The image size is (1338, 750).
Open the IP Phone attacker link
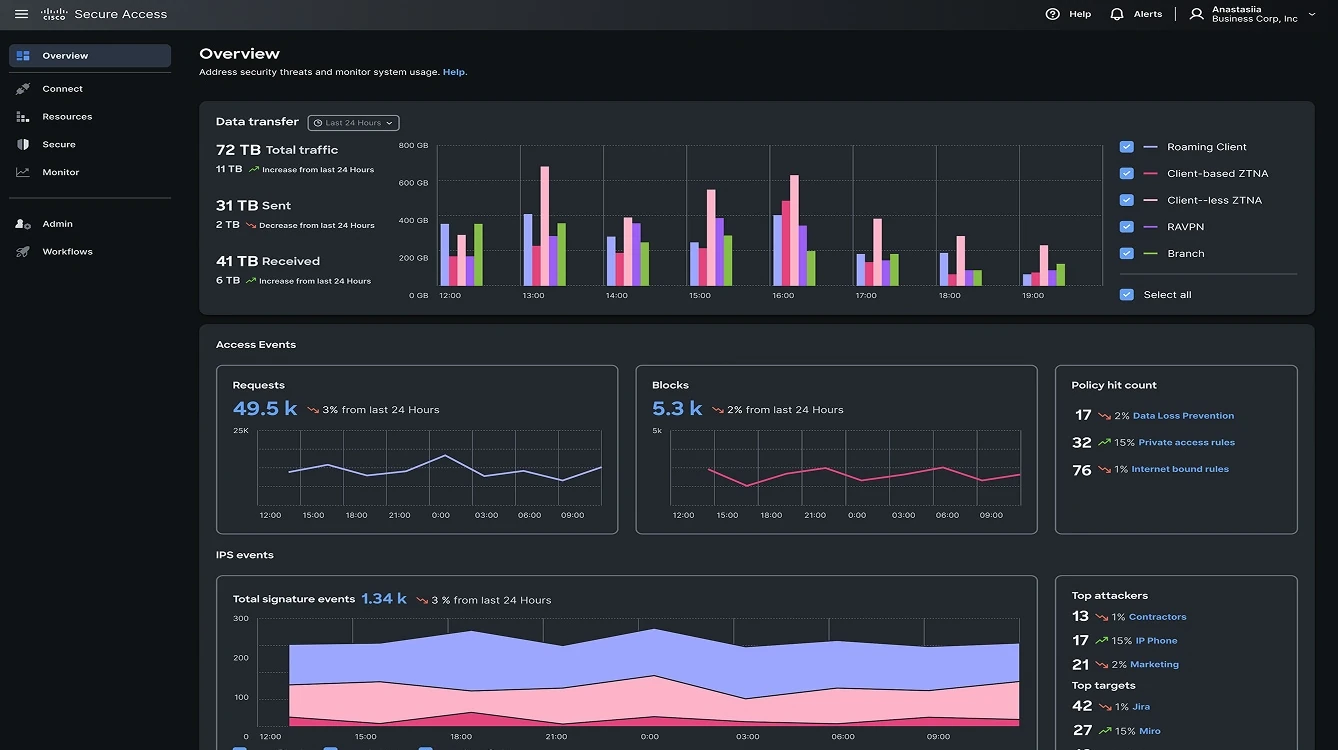click(1156, 641)
